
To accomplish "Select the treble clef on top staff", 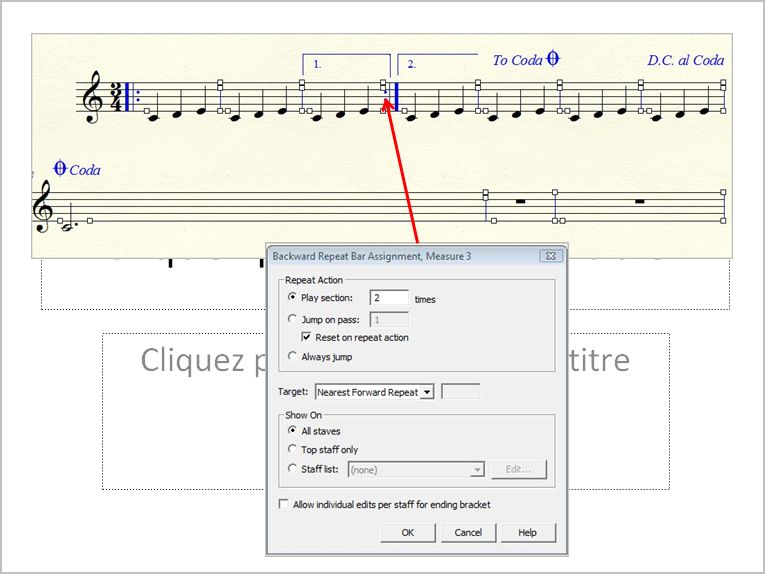I will point(94,97).
